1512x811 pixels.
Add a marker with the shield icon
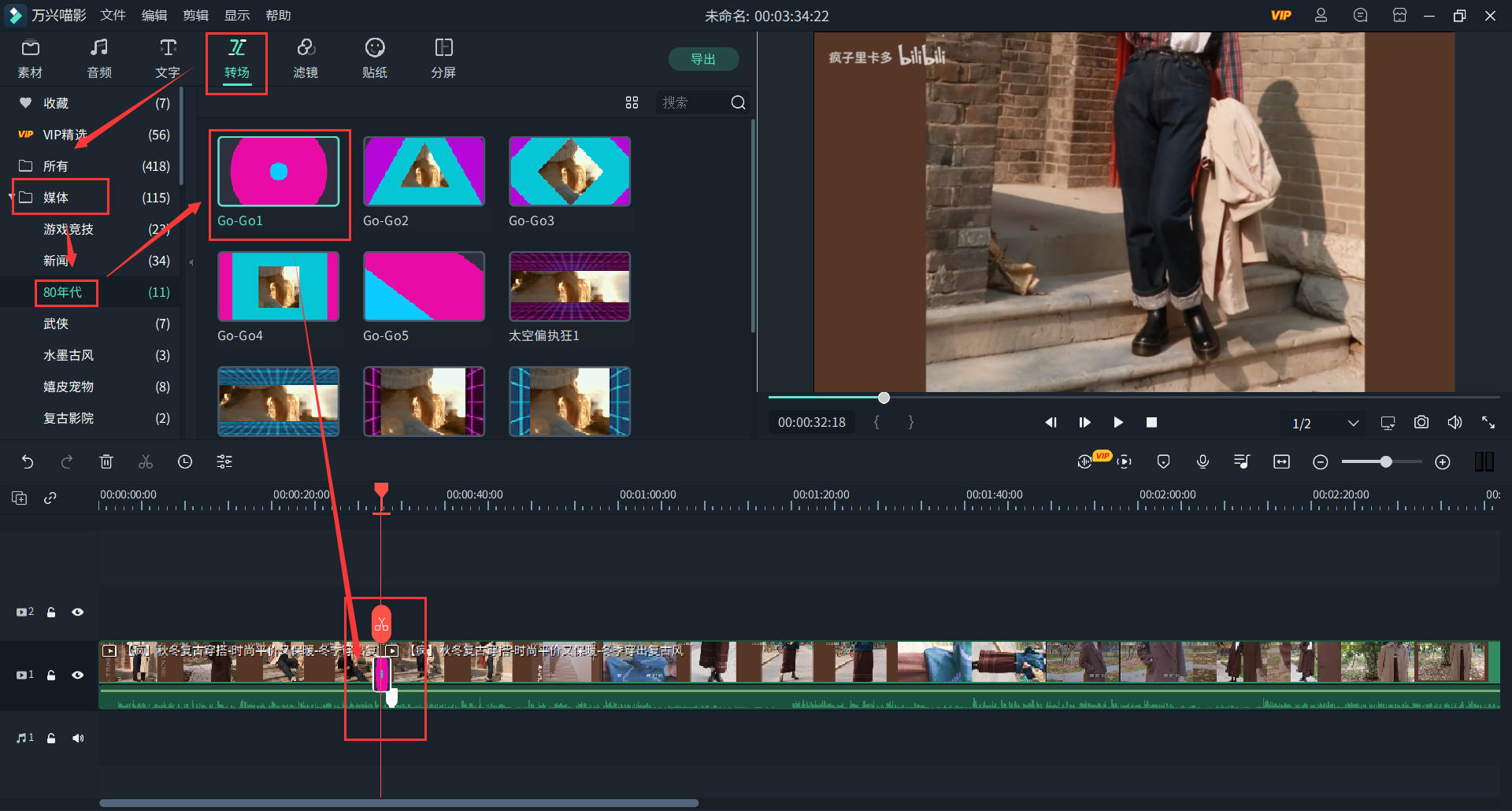[x=1163, y=462]
